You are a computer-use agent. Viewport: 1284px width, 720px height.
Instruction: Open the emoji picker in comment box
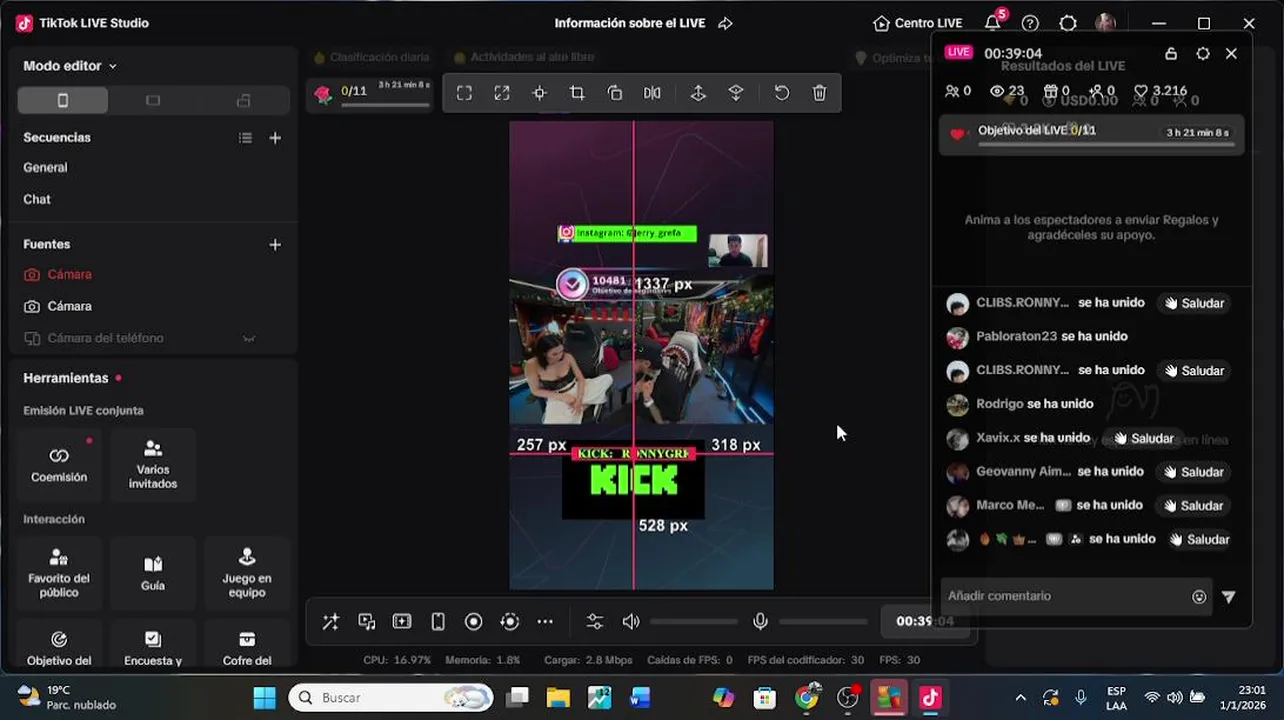pos(1199,597)
